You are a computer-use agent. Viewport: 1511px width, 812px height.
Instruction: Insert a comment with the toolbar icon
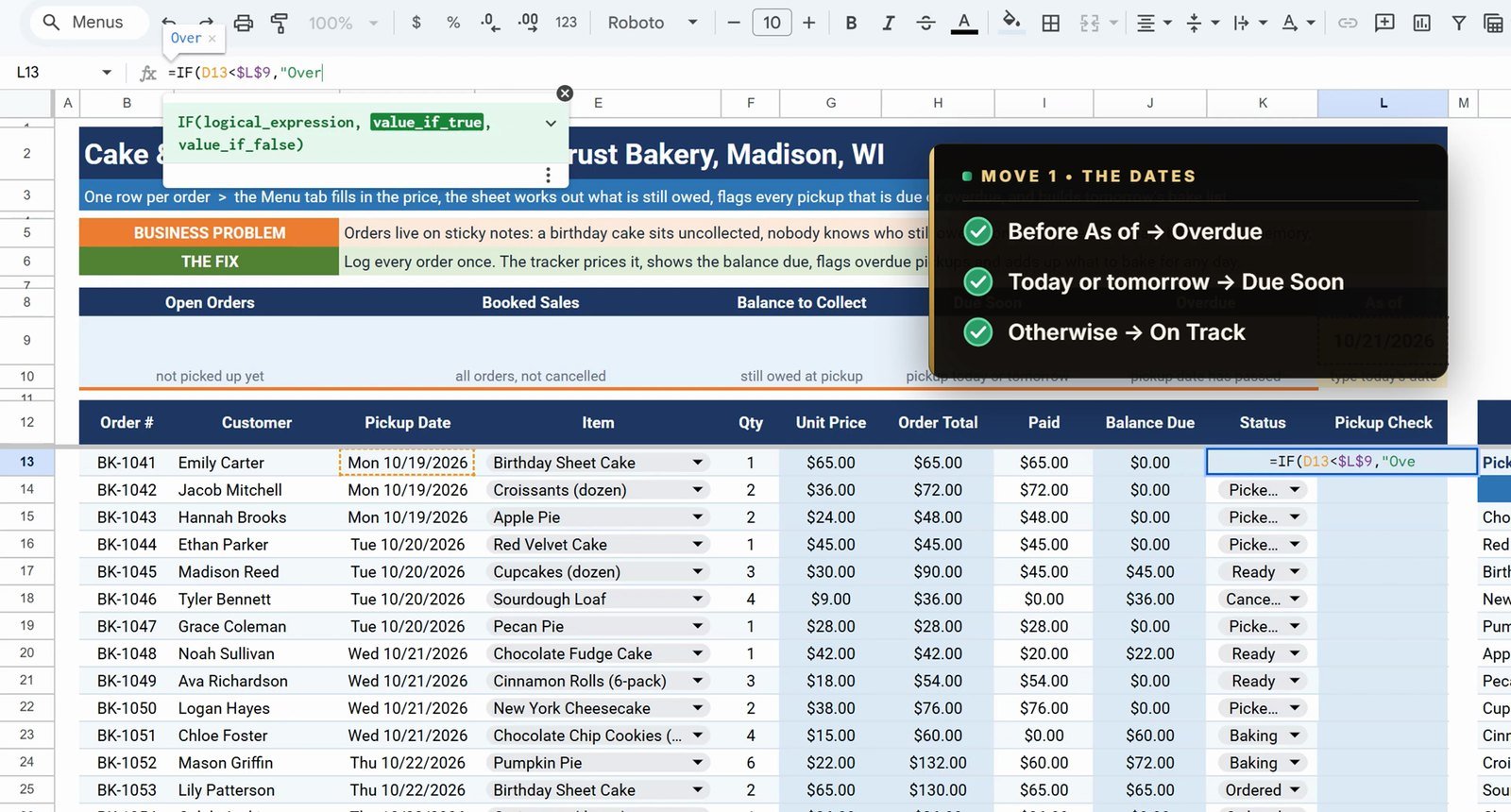(1384, 23)
